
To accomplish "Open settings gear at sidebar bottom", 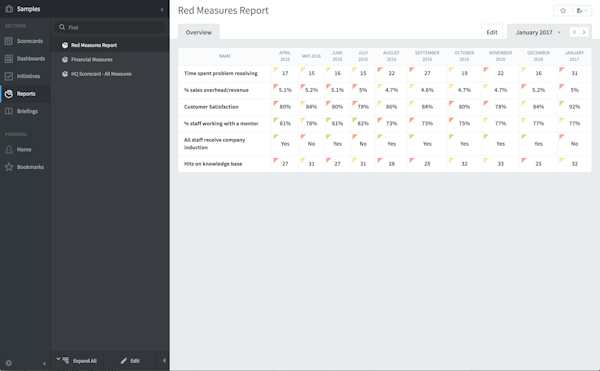I will click(x=9, y=363).
